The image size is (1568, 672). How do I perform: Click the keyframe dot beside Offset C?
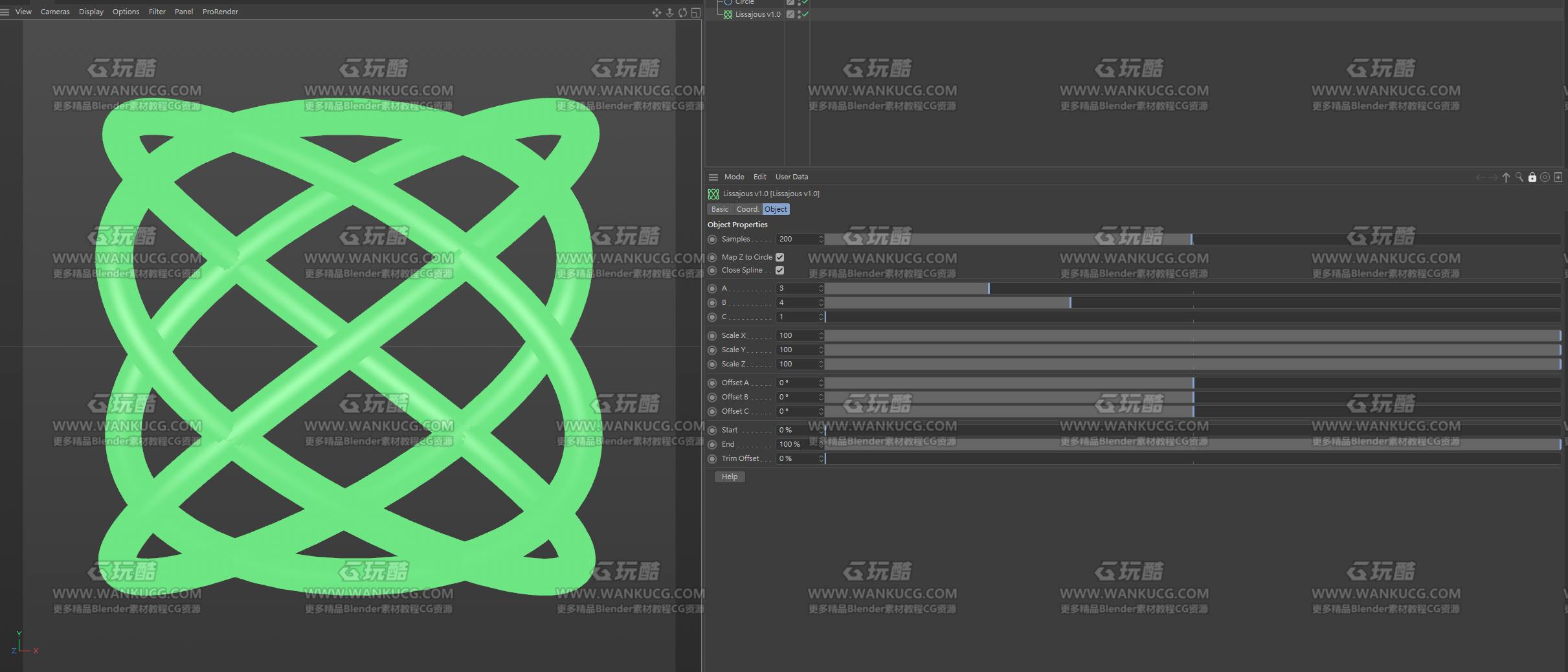click(712, 412)
